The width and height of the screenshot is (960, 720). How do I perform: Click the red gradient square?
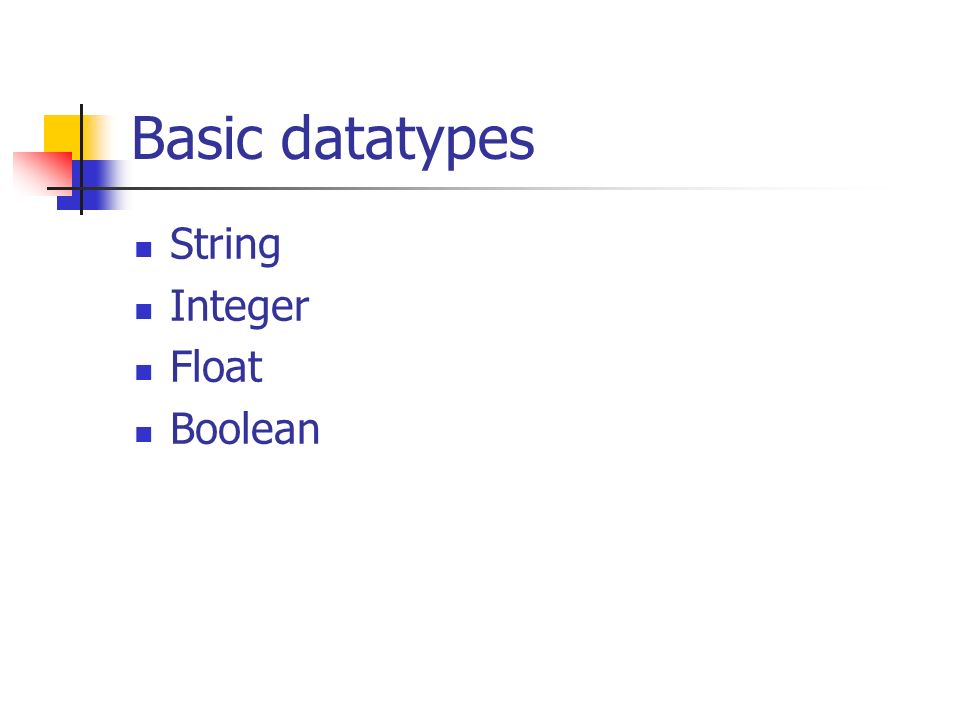coord(42,173)
